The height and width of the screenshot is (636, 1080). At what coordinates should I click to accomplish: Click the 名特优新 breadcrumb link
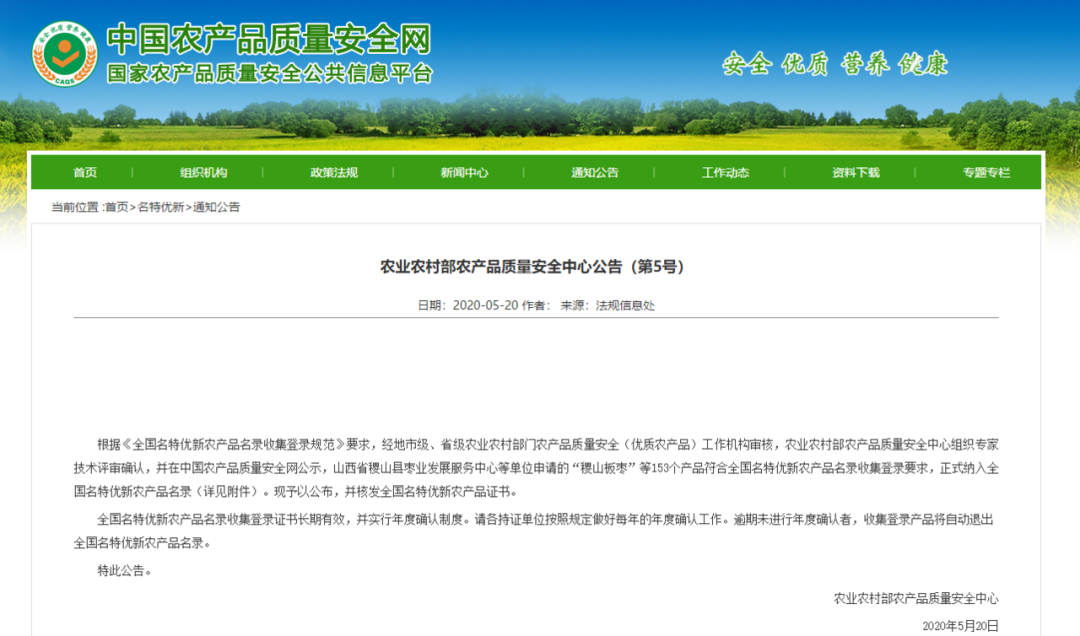point(161,207)
